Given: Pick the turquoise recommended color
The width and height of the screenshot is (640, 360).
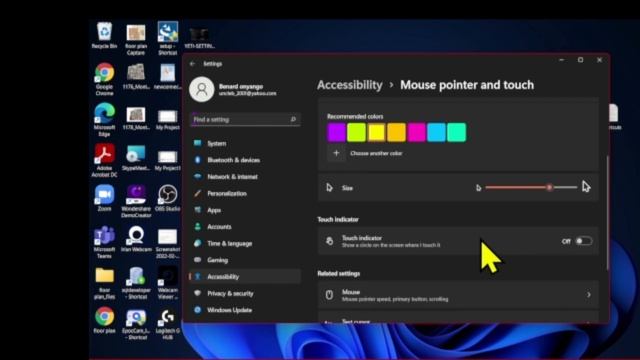Looking at the screenshot, I should click(456, 133).
